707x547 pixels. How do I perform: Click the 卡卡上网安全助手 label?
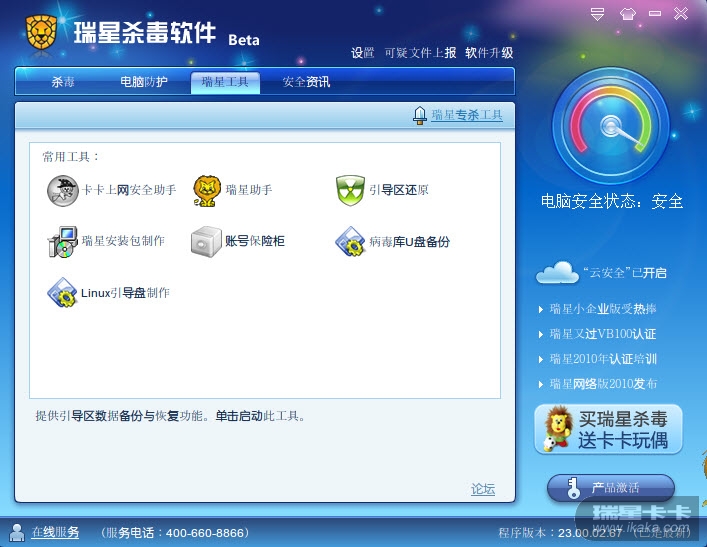point(129,190)
